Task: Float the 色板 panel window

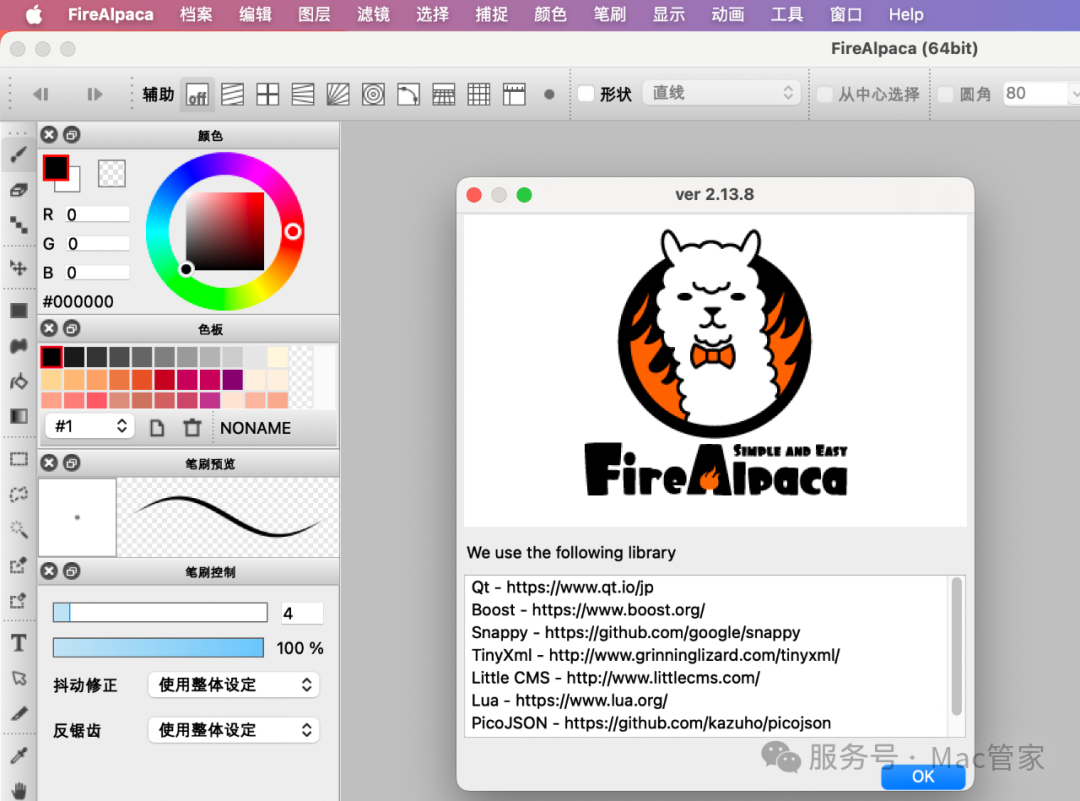Action: (x=72, y=329)
